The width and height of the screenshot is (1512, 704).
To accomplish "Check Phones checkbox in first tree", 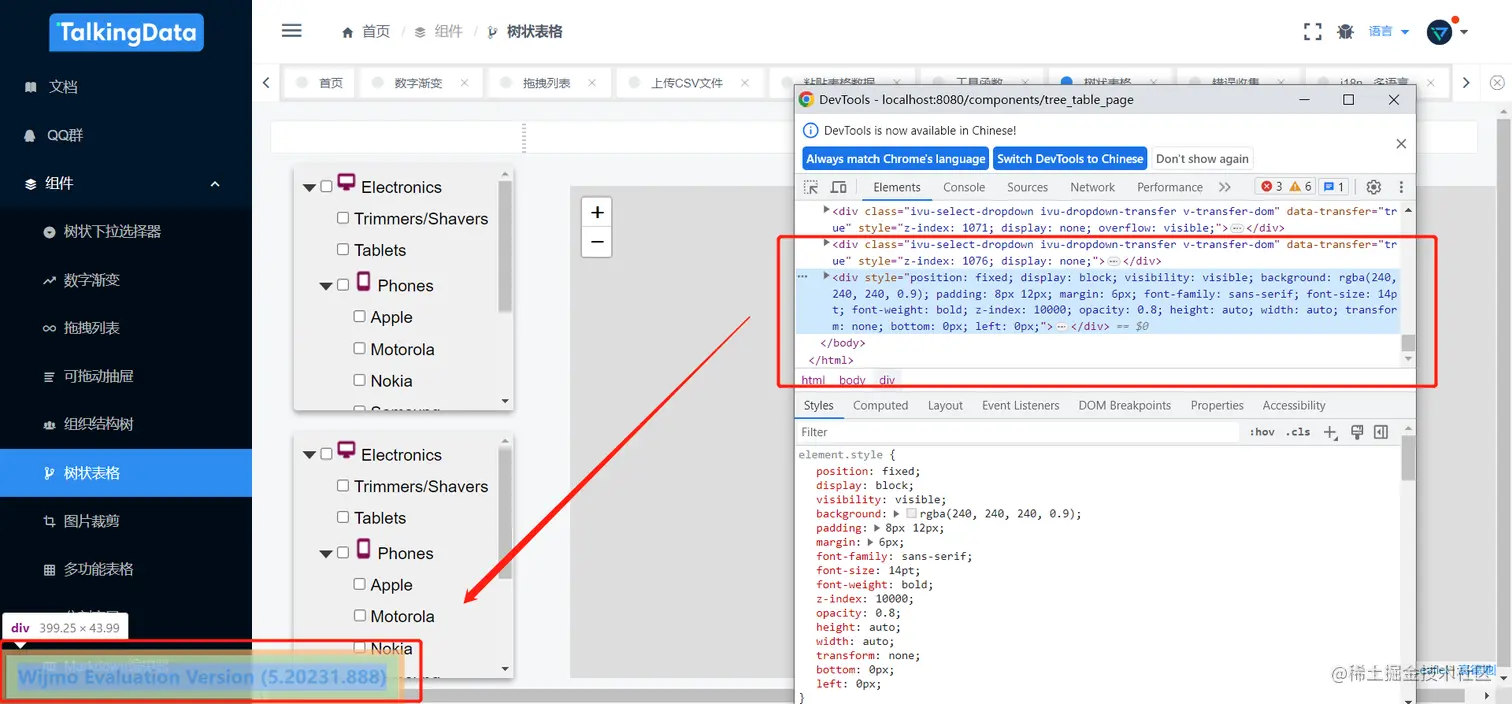I will (x=343, y=285).
